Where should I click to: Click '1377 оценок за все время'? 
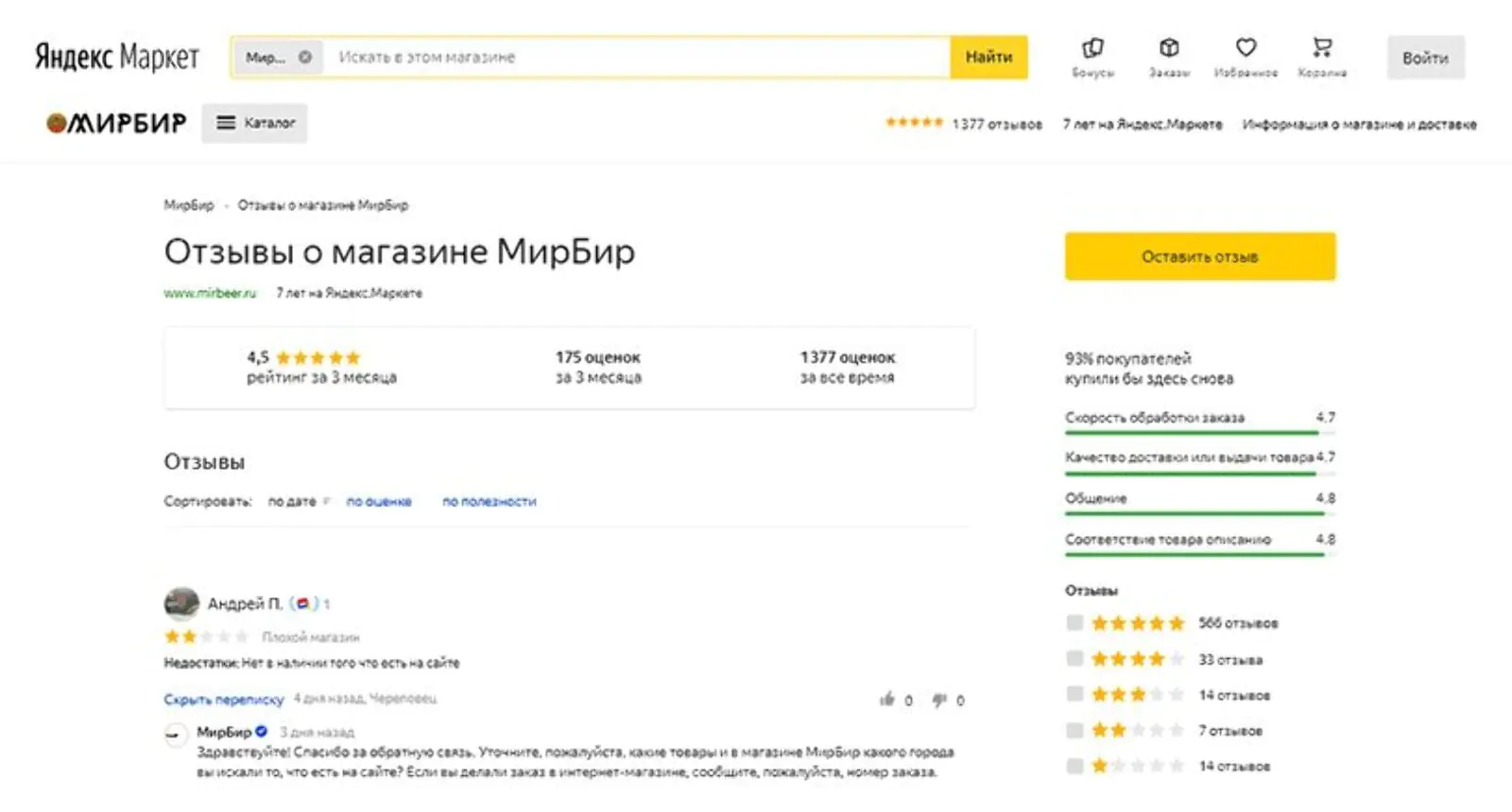coord(847,367)
